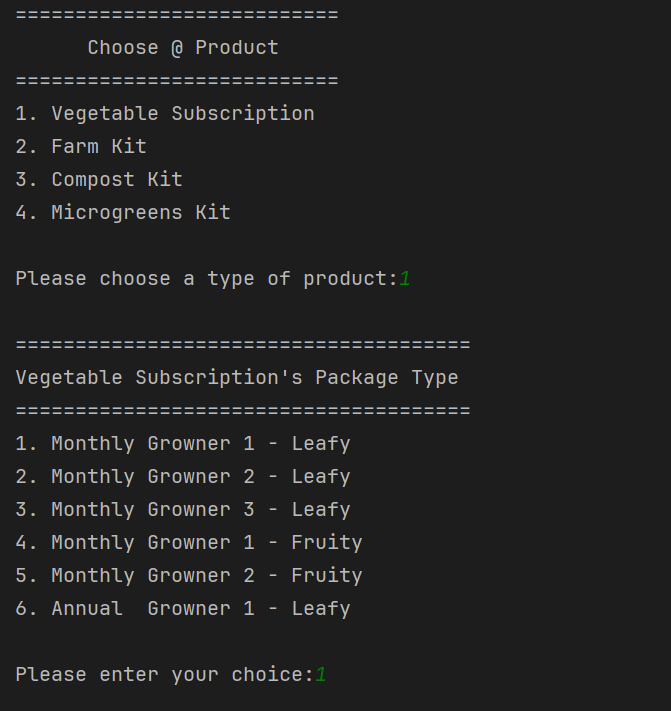
Task: Select the "2. Farm Kit" line
Action: pyautogui.click(x=81, y=147)
